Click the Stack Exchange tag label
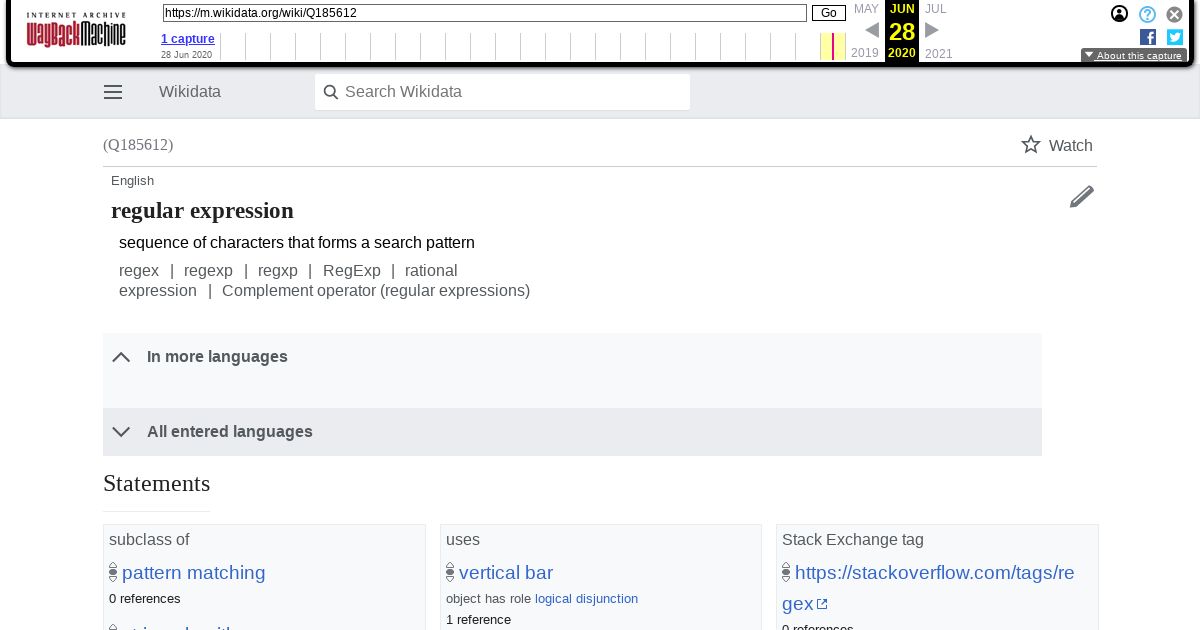This screenshot has height=630, width=1200. (x=853, y=540)
